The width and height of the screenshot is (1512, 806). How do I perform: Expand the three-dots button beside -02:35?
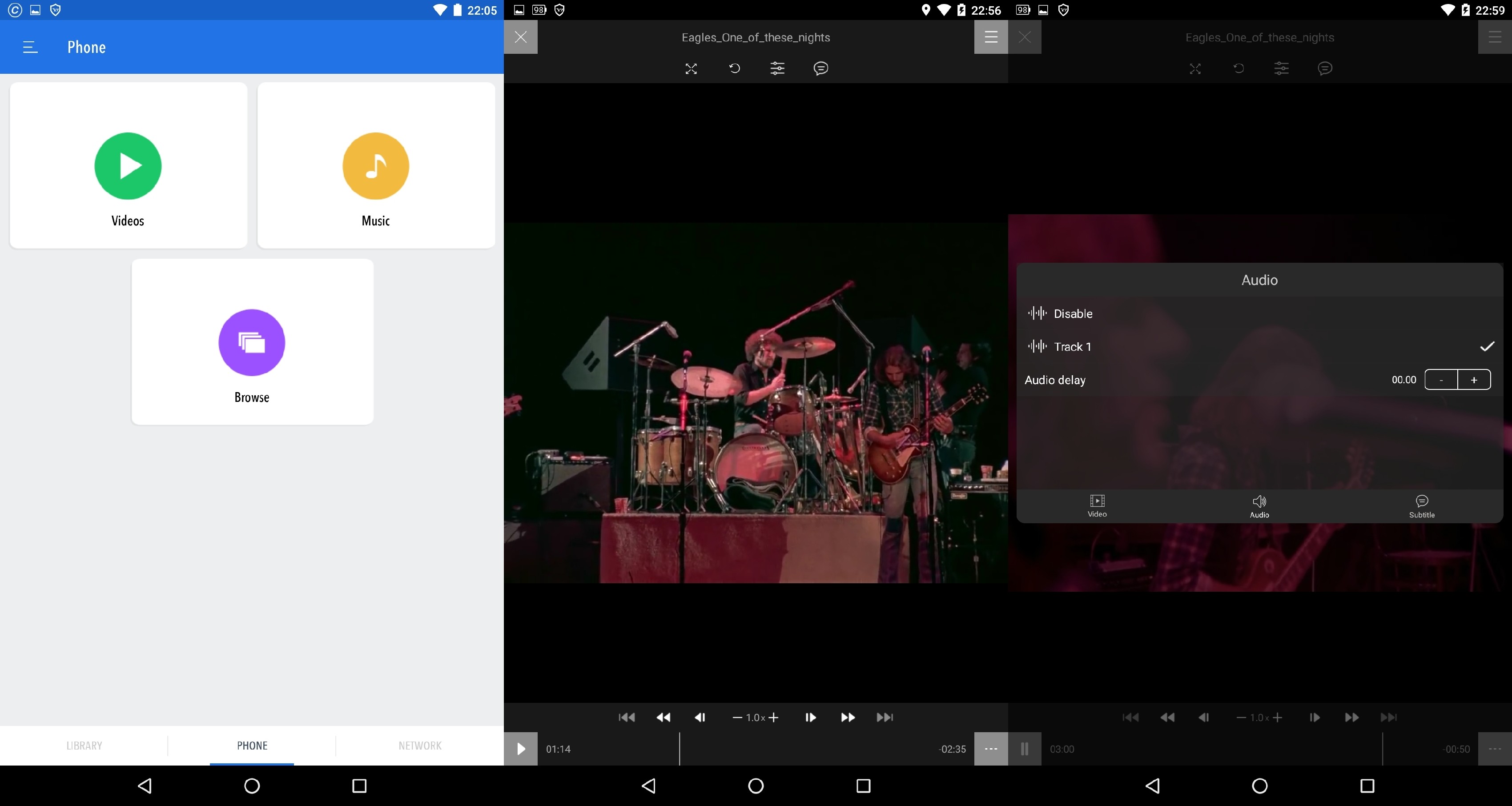point(991,749)
